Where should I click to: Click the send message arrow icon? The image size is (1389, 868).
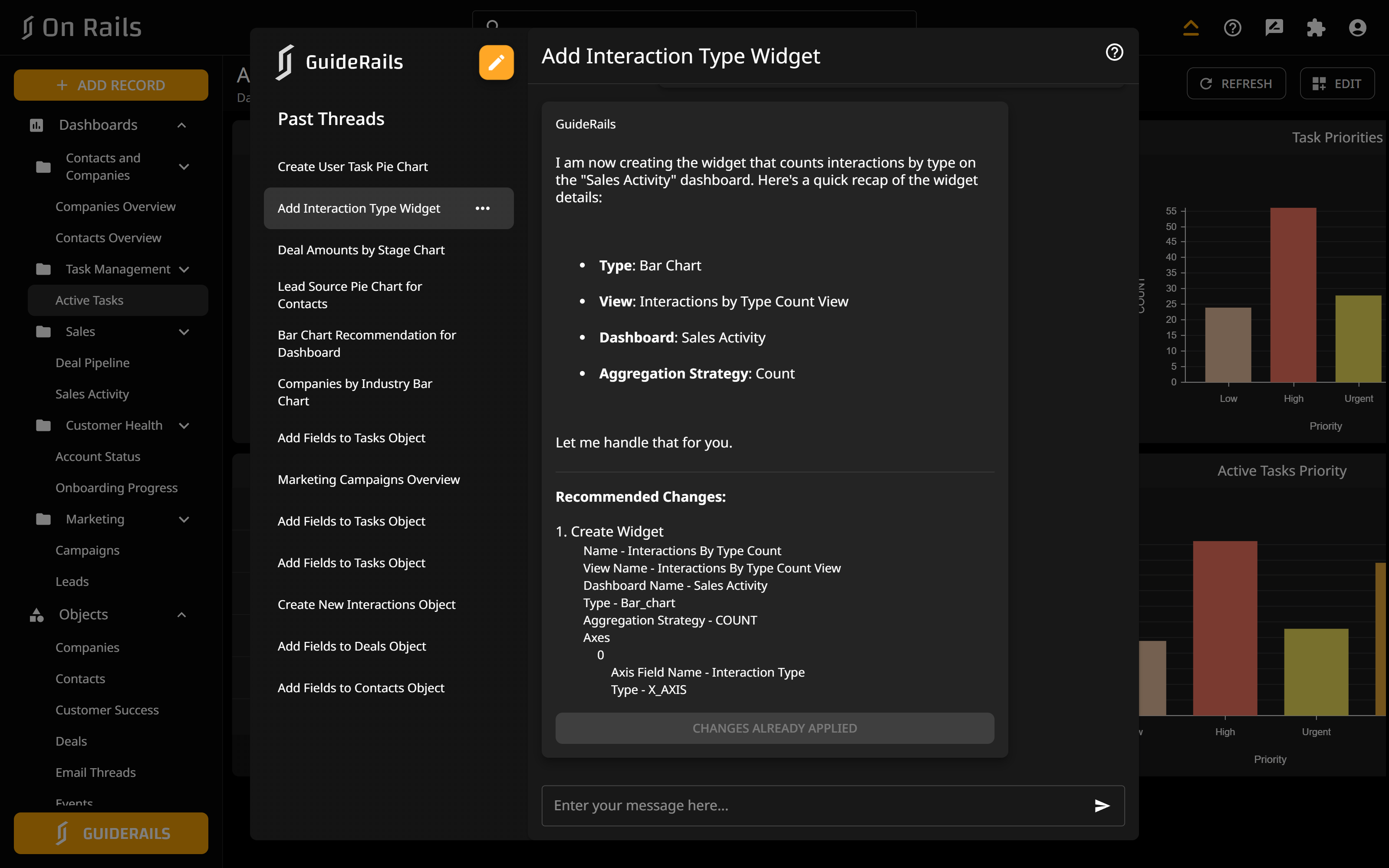click(1102, 806)
